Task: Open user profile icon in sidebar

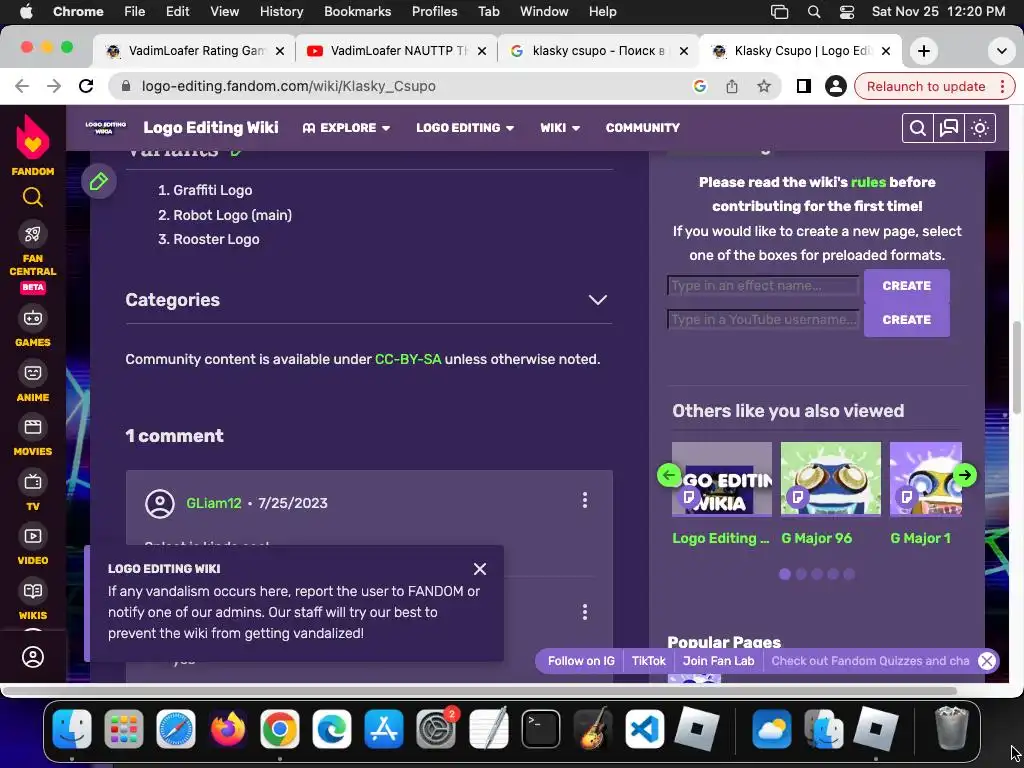Action: 33,656
